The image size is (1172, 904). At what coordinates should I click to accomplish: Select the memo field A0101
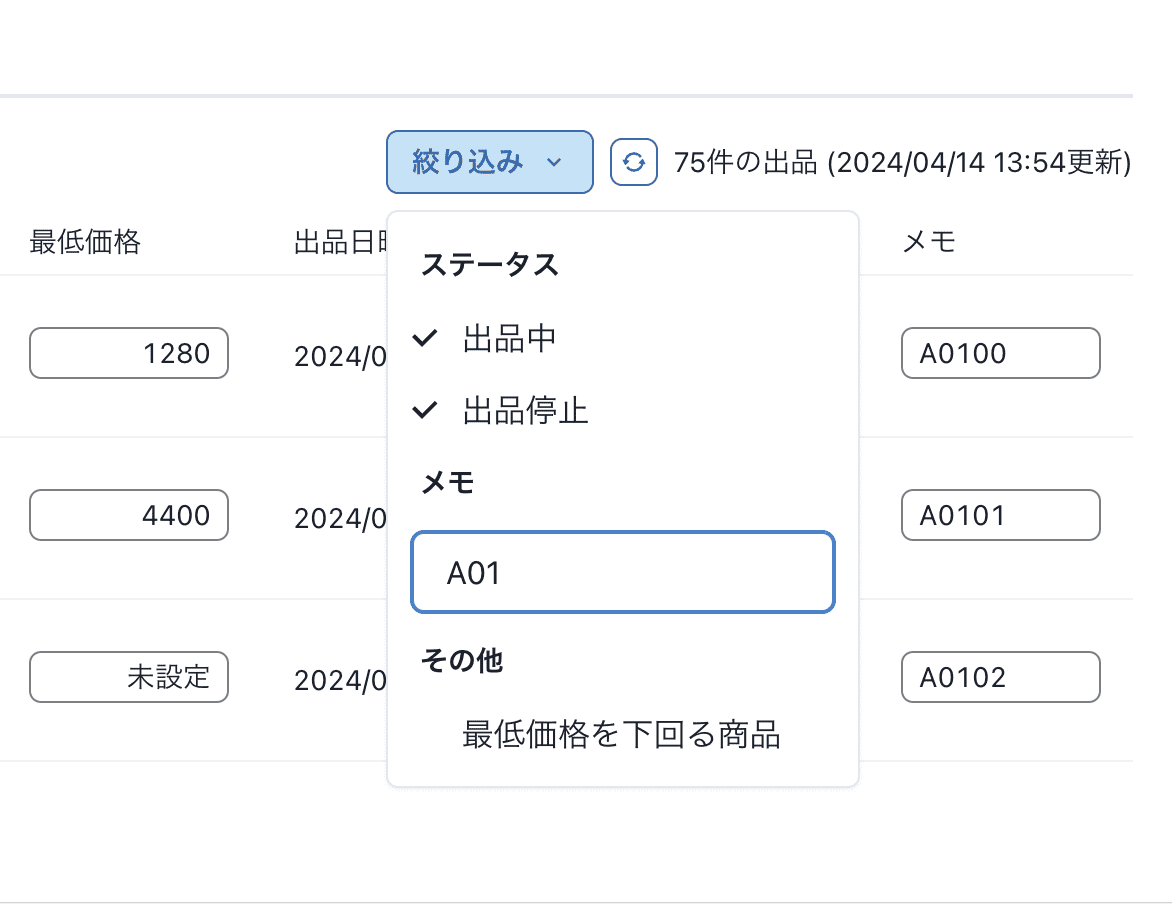1000,515
